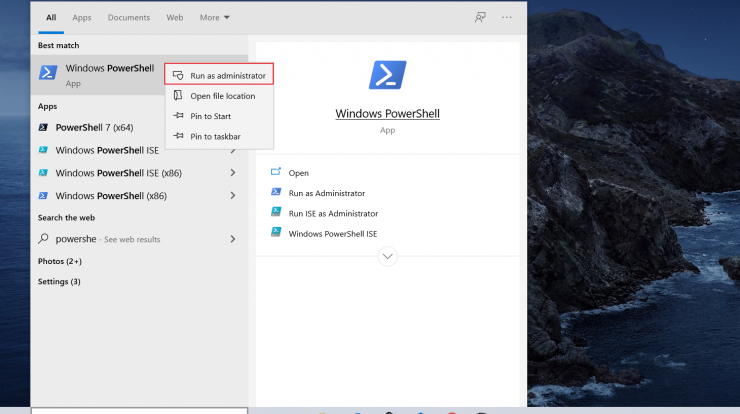Expand Windows PowerShell ISE (x86) arrow

click(233, 173)
